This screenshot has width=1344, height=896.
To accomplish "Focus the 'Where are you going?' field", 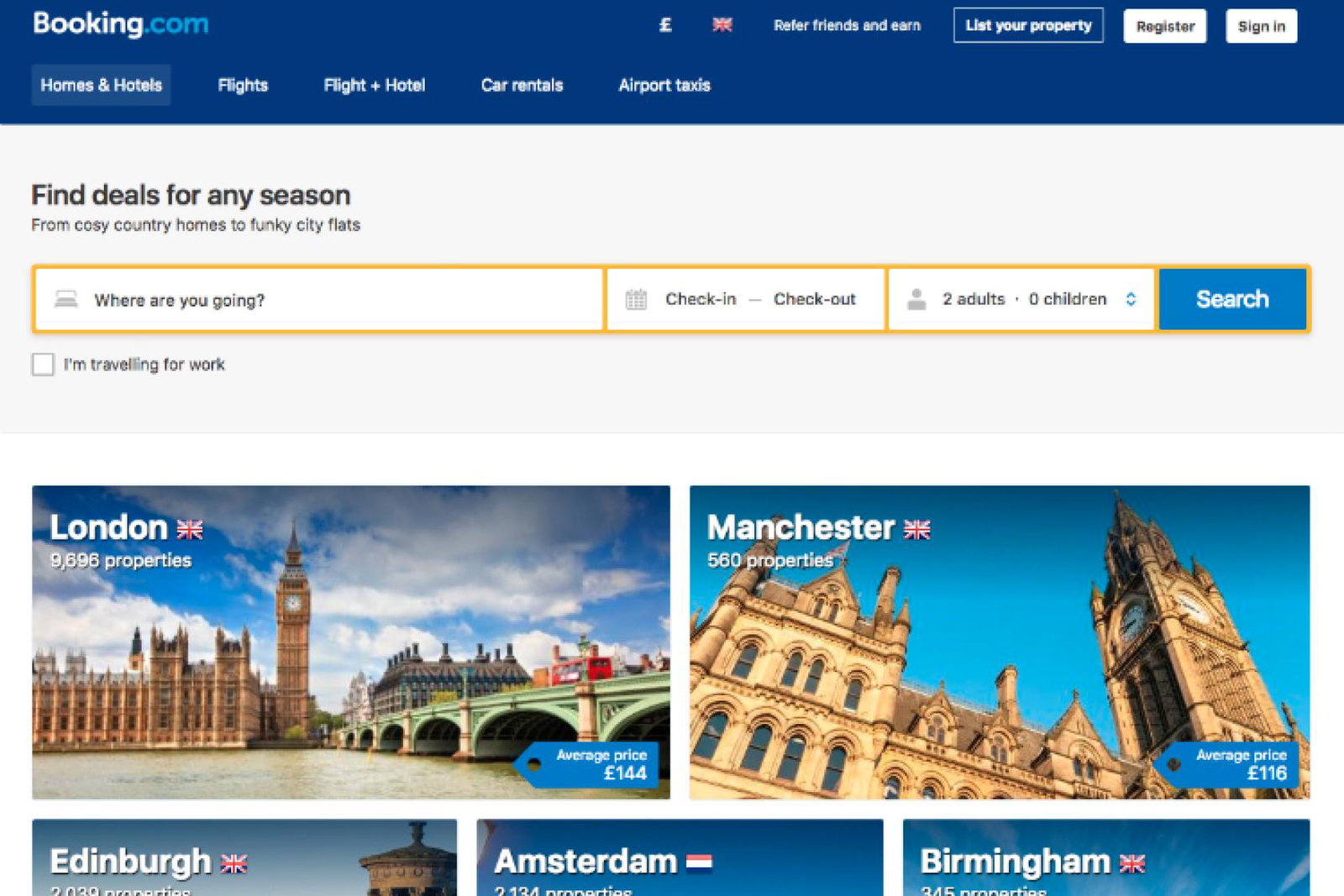I will 319,299.
